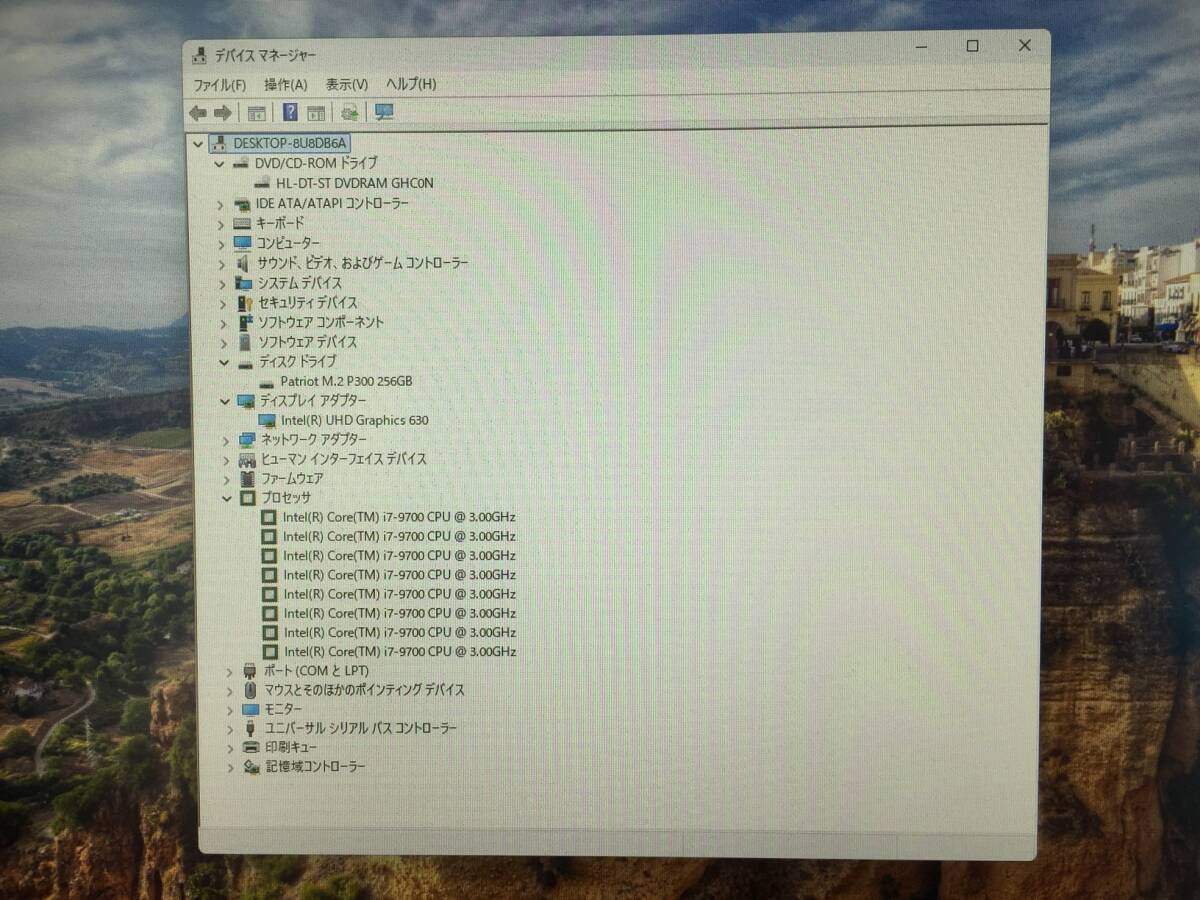Collapse the ディスク ドライブ category
Screen dimensions: 1200x900
224,362
